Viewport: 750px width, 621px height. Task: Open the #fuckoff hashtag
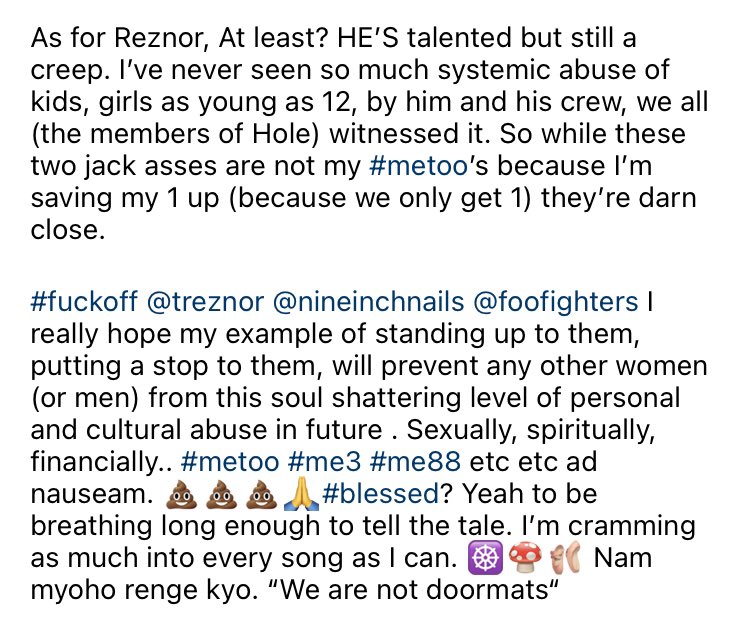pyautogui.click(x=82, y=301)
